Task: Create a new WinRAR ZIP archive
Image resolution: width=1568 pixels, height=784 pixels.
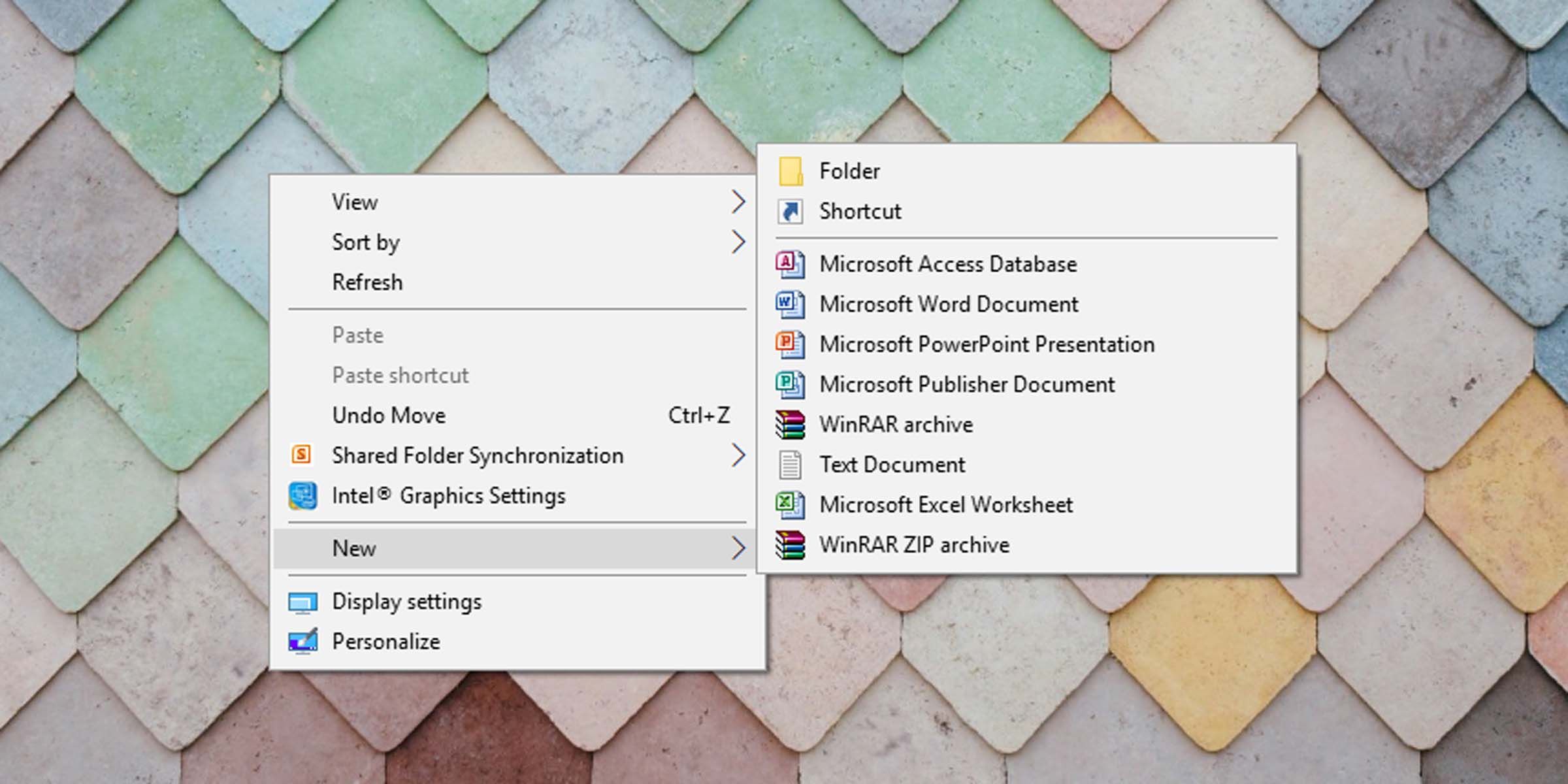Action: (x=914, y=545)
